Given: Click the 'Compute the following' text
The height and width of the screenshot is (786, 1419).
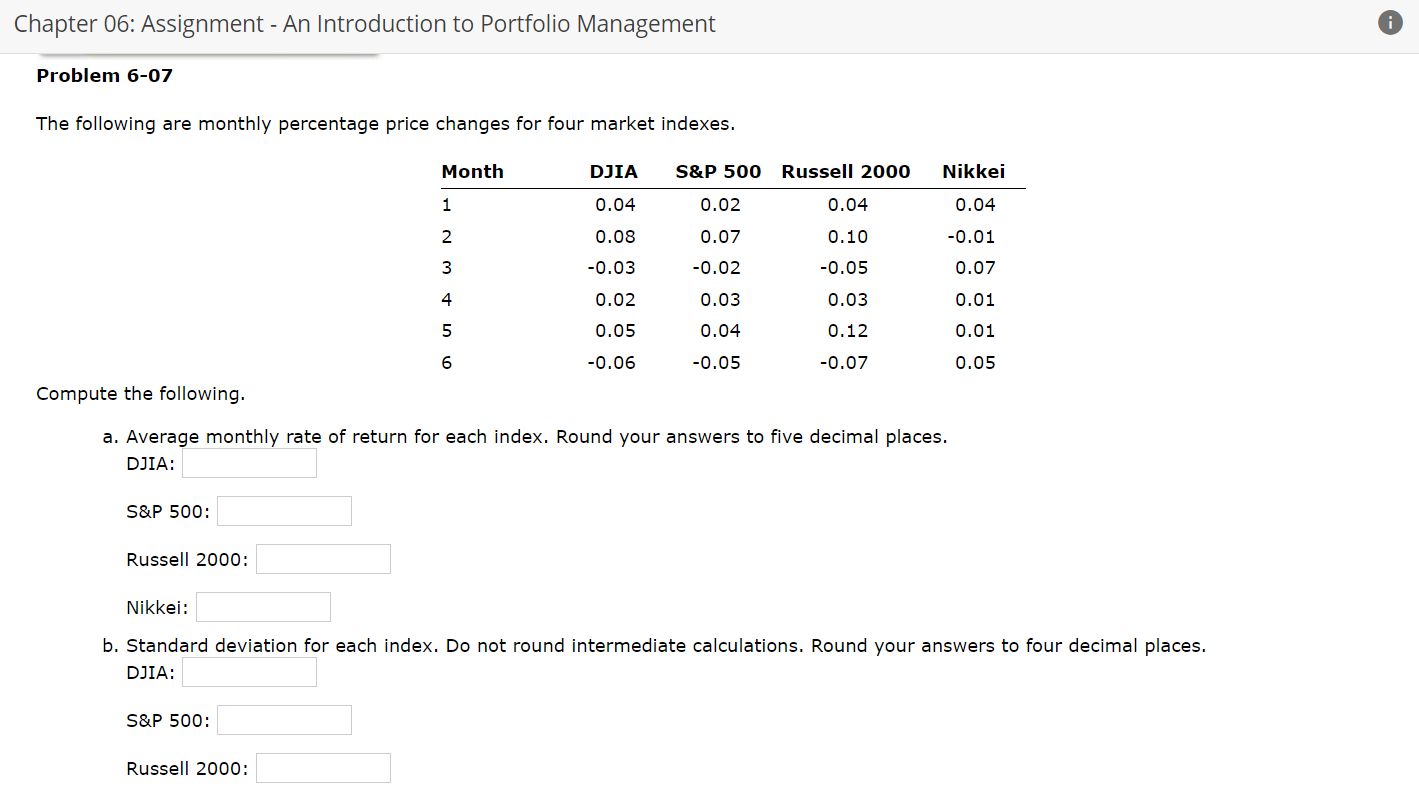Looking at the screenshot, I should [x=140, y=393].
